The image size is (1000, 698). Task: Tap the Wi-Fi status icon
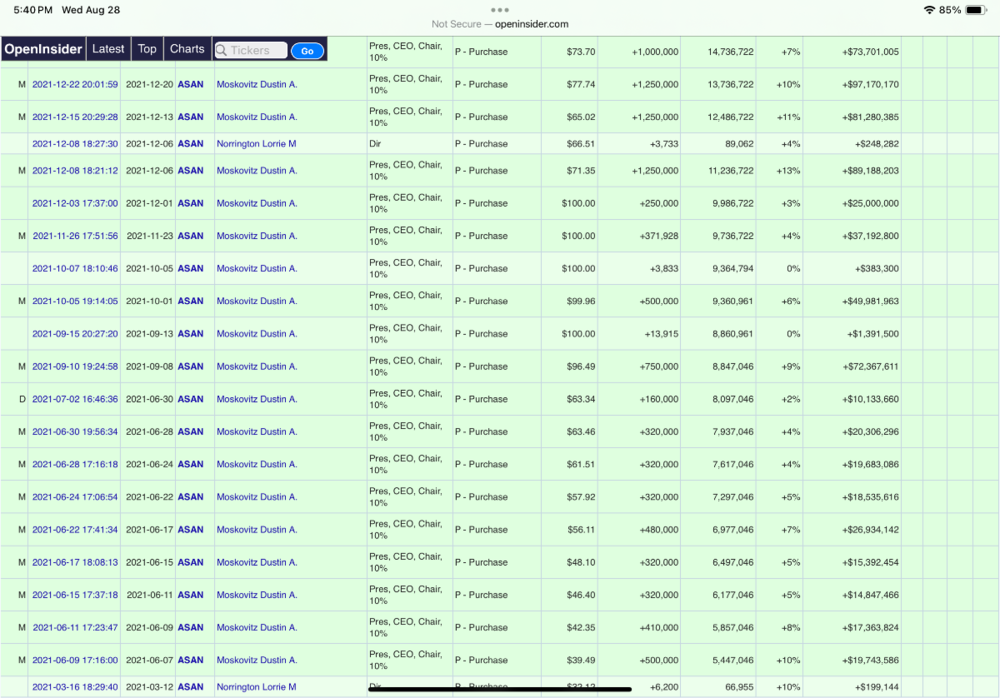(929, 10)
